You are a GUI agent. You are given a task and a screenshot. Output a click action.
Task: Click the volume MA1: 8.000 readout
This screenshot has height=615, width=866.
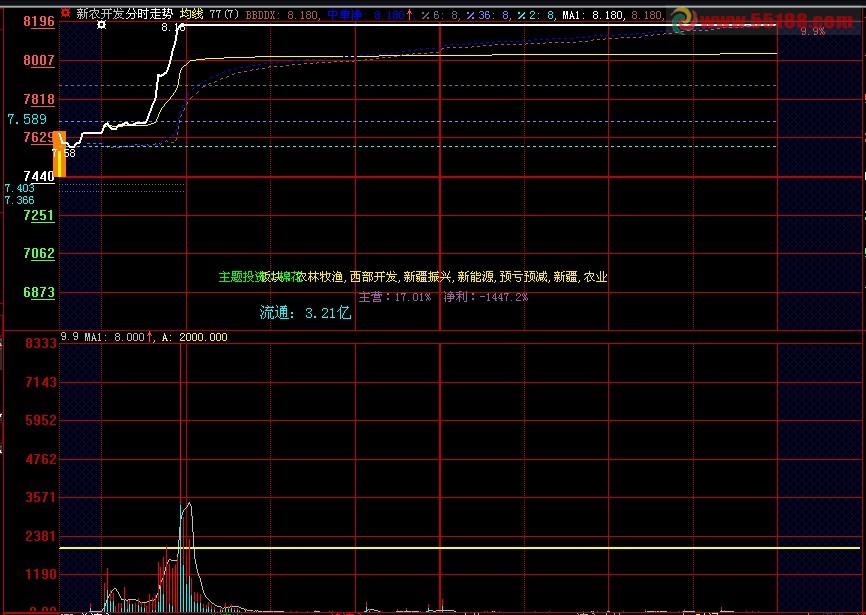[x=119, y=337]
